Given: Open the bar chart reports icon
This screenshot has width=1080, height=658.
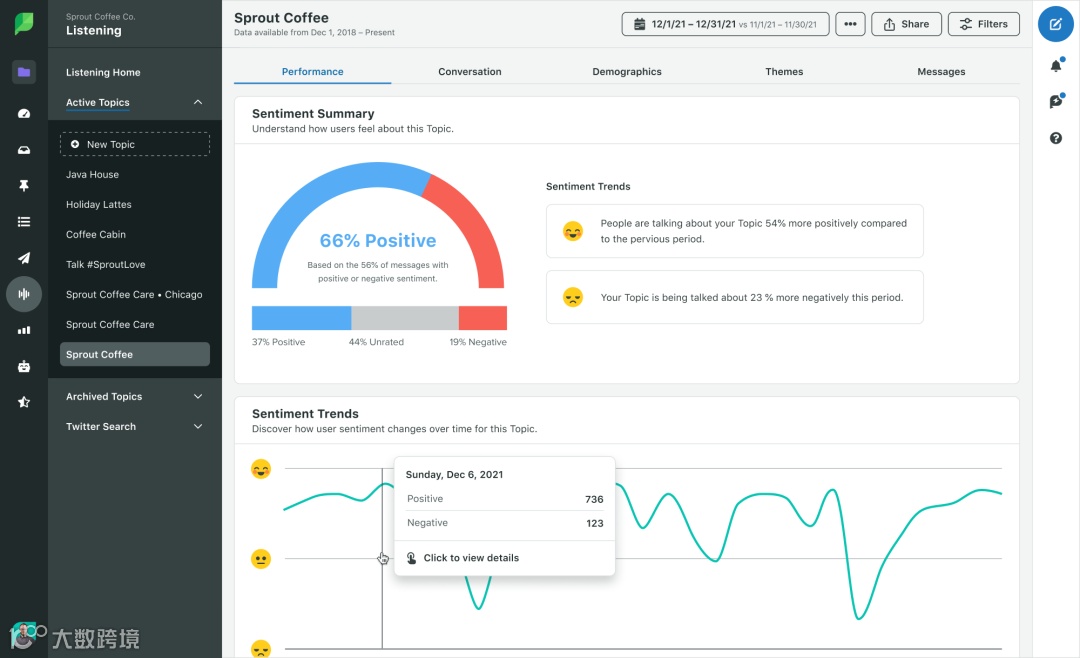Looking at the screenshot, I should (x=24, y=330).
